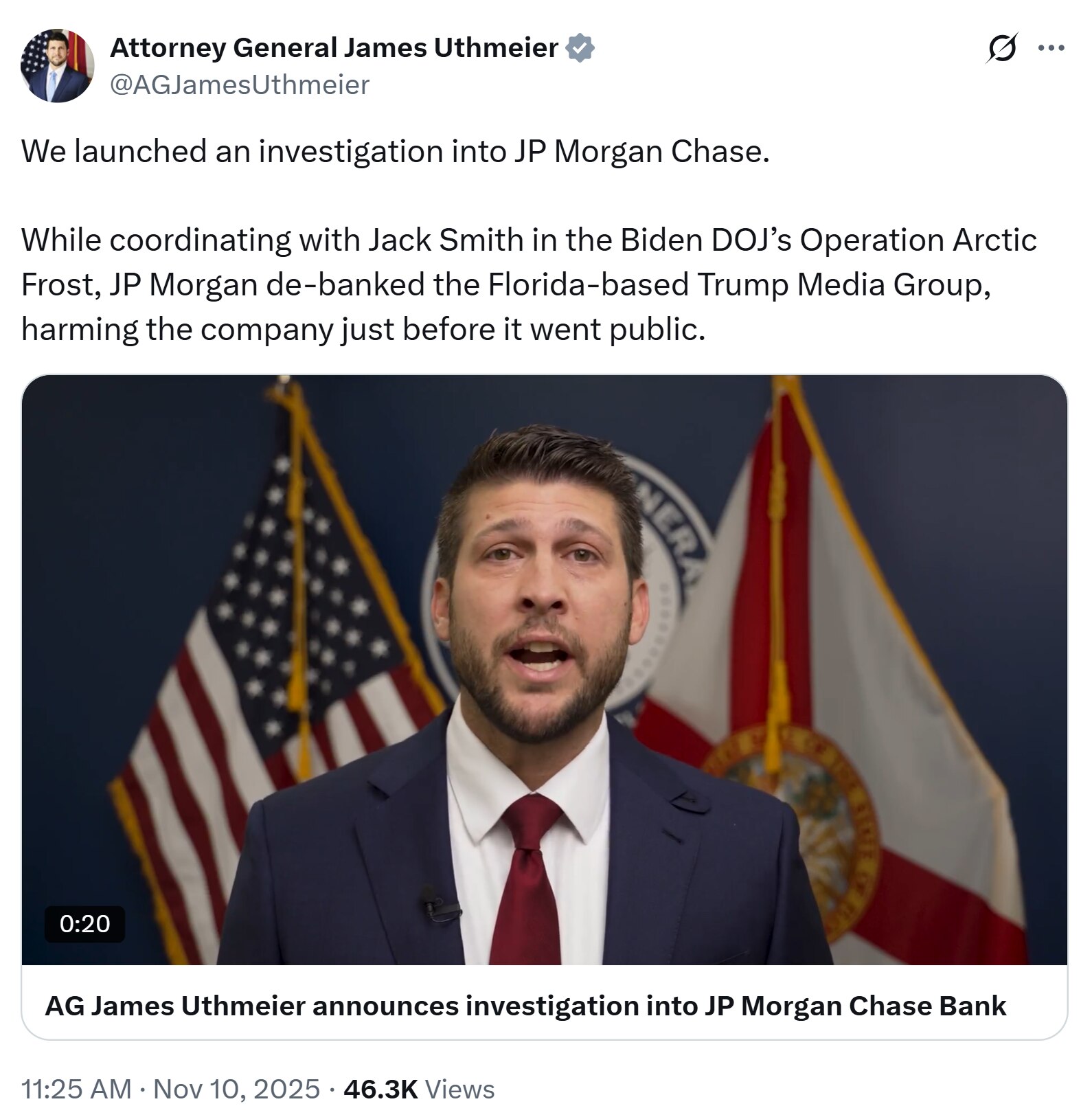Click the 0:20 video duration badge
This screenshot has height=1117, width=1092.
[84, 923]
